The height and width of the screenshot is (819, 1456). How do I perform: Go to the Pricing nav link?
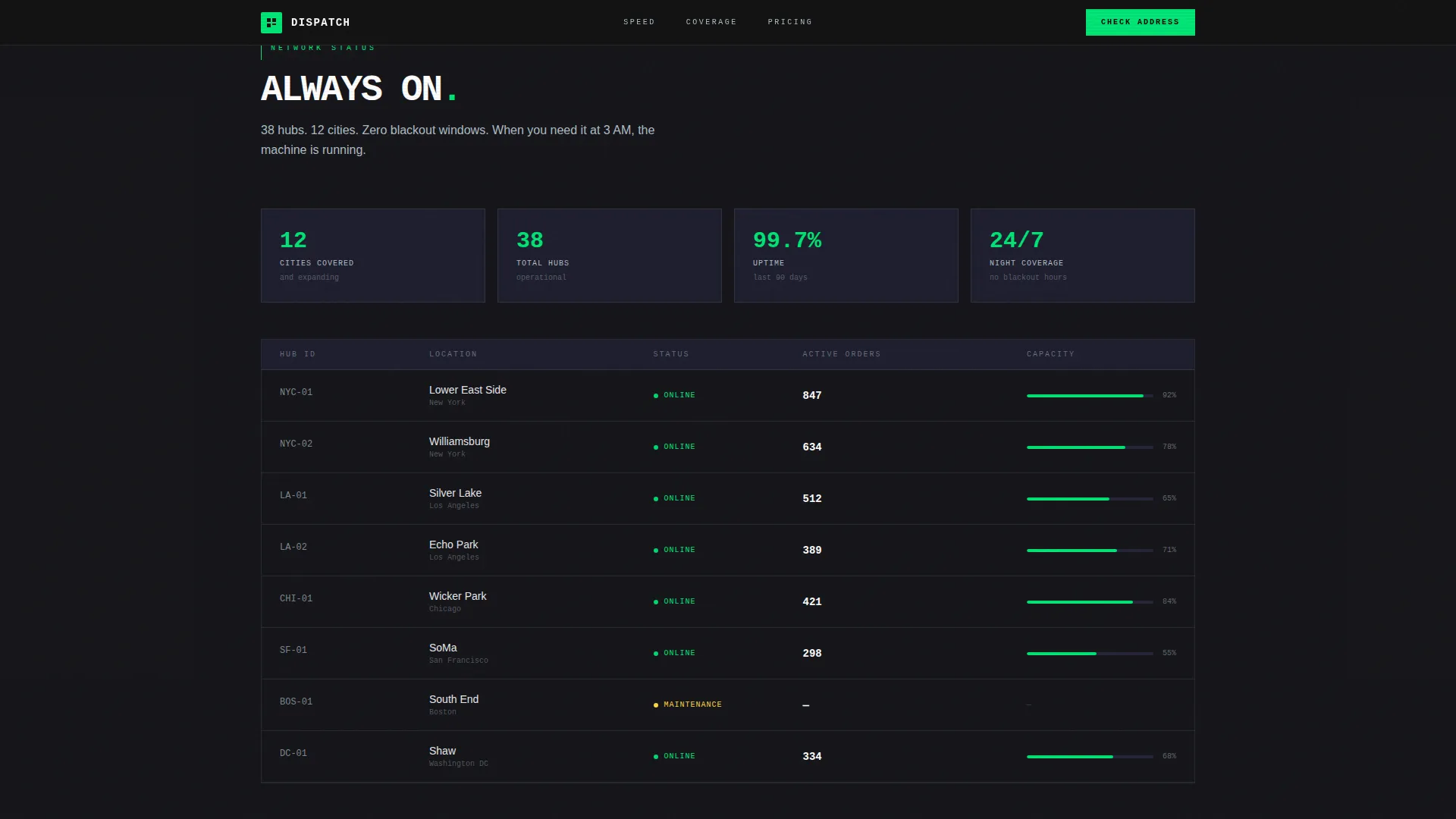[x=789, y=22]
